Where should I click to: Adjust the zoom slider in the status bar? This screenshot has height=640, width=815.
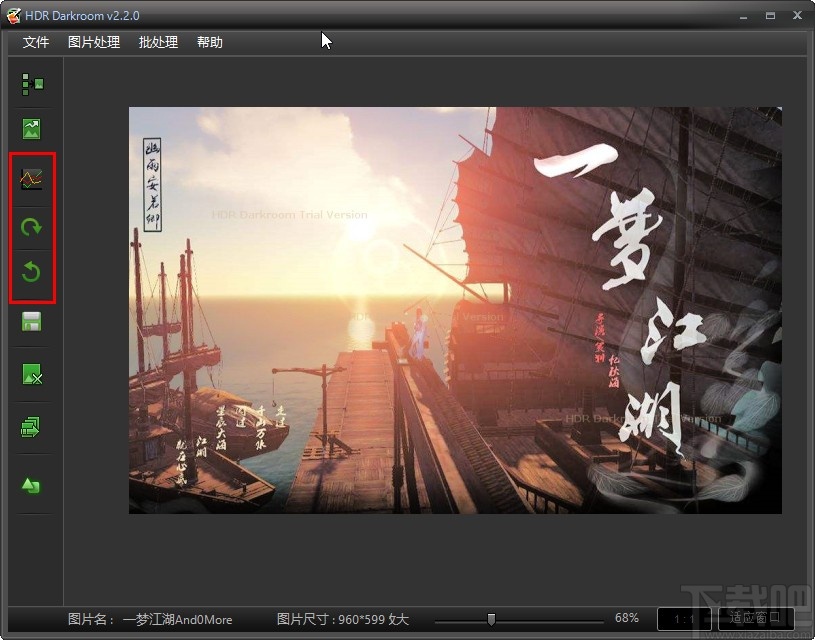(x=492, y=619)
